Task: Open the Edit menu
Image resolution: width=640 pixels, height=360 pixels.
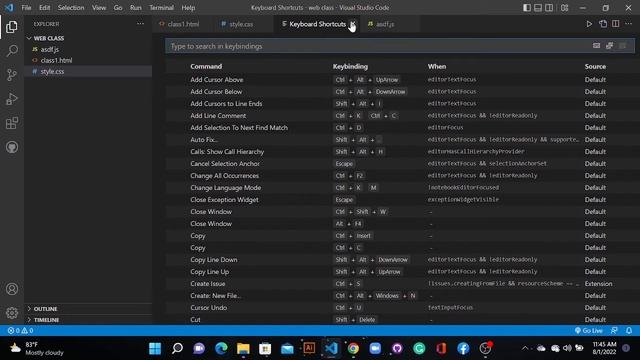Action: [x=44, y=8]
